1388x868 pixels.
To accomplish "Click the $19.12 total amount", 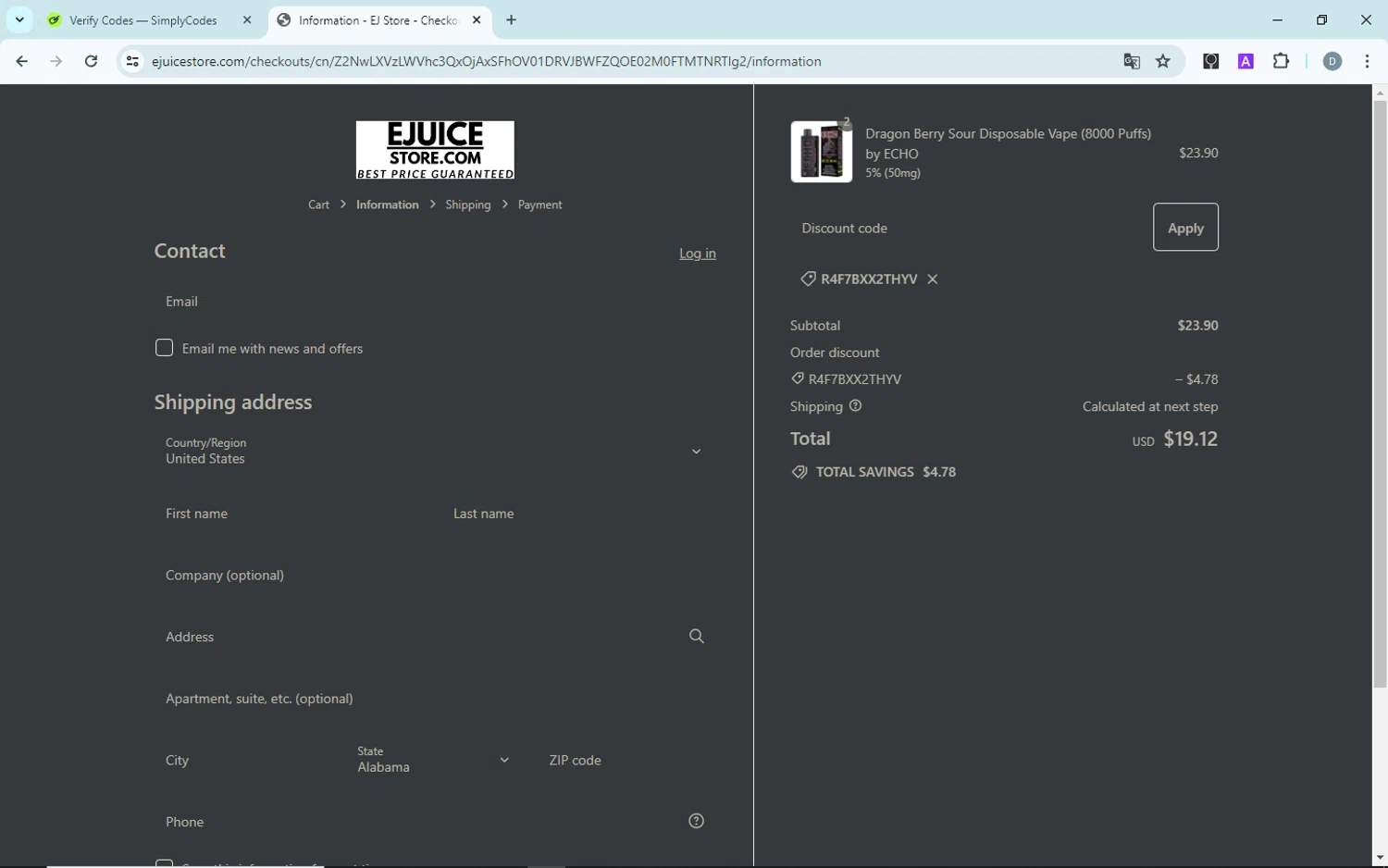I will 1190,439.
